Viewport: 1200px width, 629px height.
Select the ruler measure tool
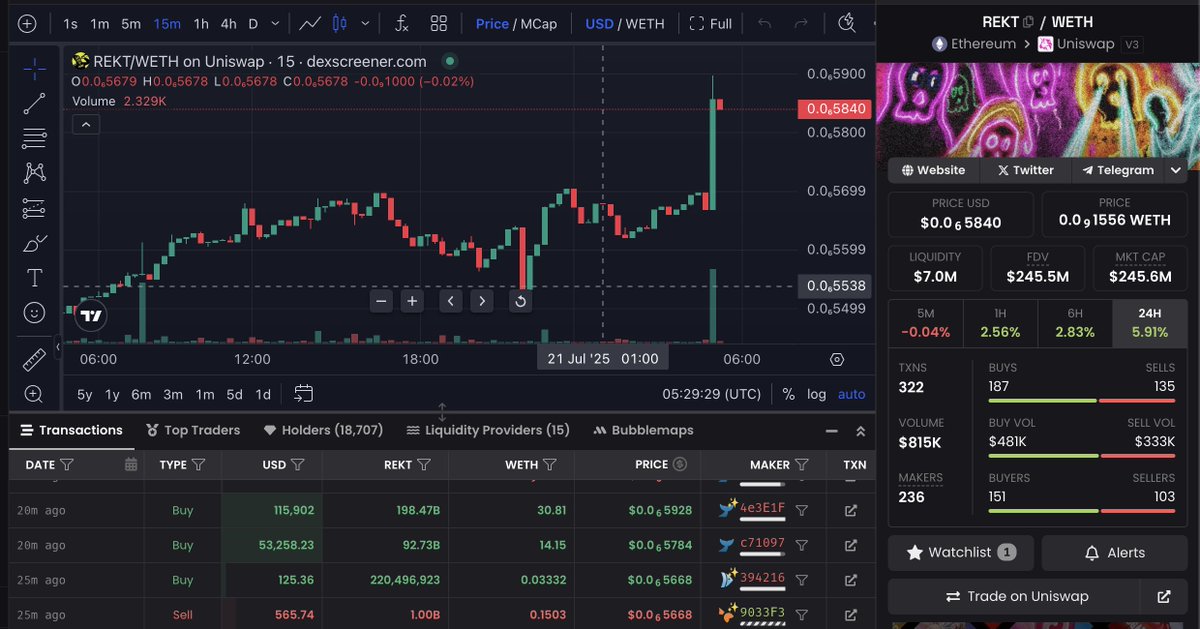34,359
